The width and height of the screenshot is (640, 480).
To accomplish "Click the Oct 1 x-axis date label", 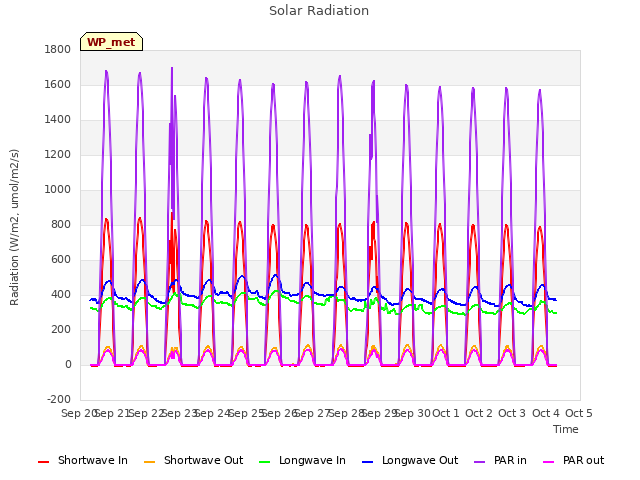I will [x=446, y=413].
